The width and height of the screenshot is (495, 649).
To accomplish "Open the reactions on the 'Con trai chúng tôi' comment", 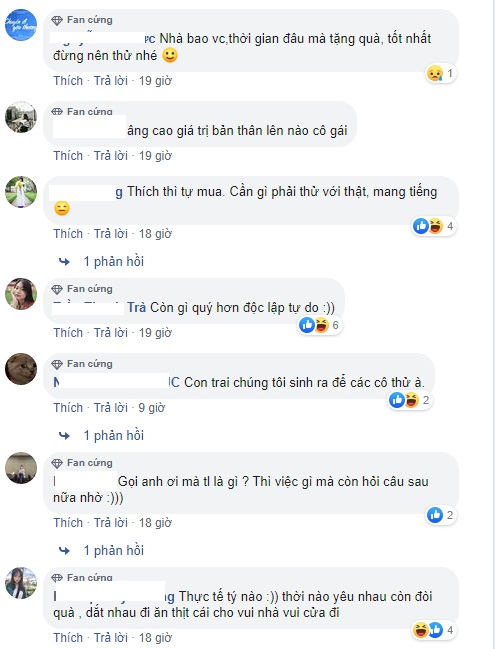I will pos(410,400).
